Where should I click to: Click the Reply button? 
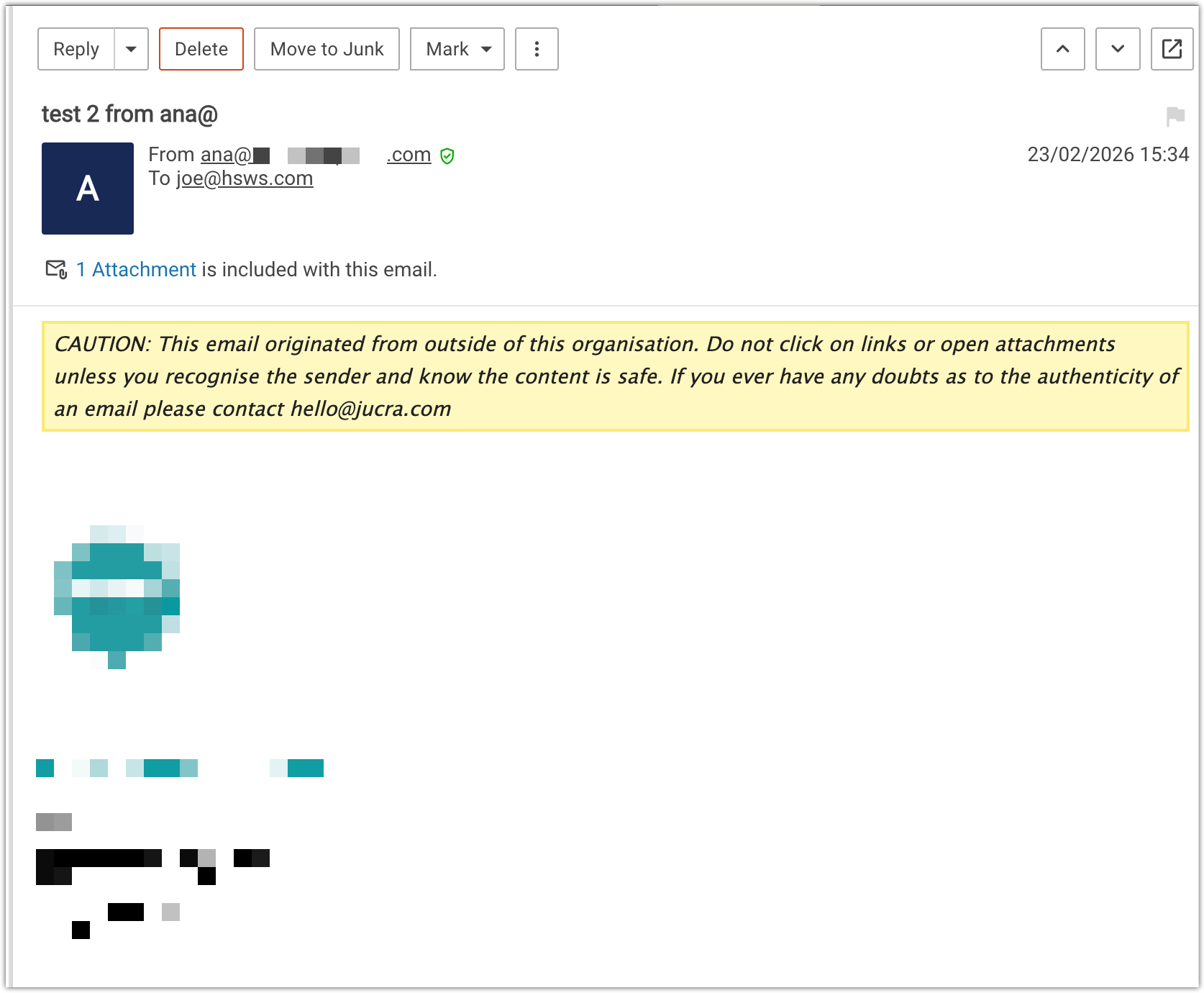point(76,49)
